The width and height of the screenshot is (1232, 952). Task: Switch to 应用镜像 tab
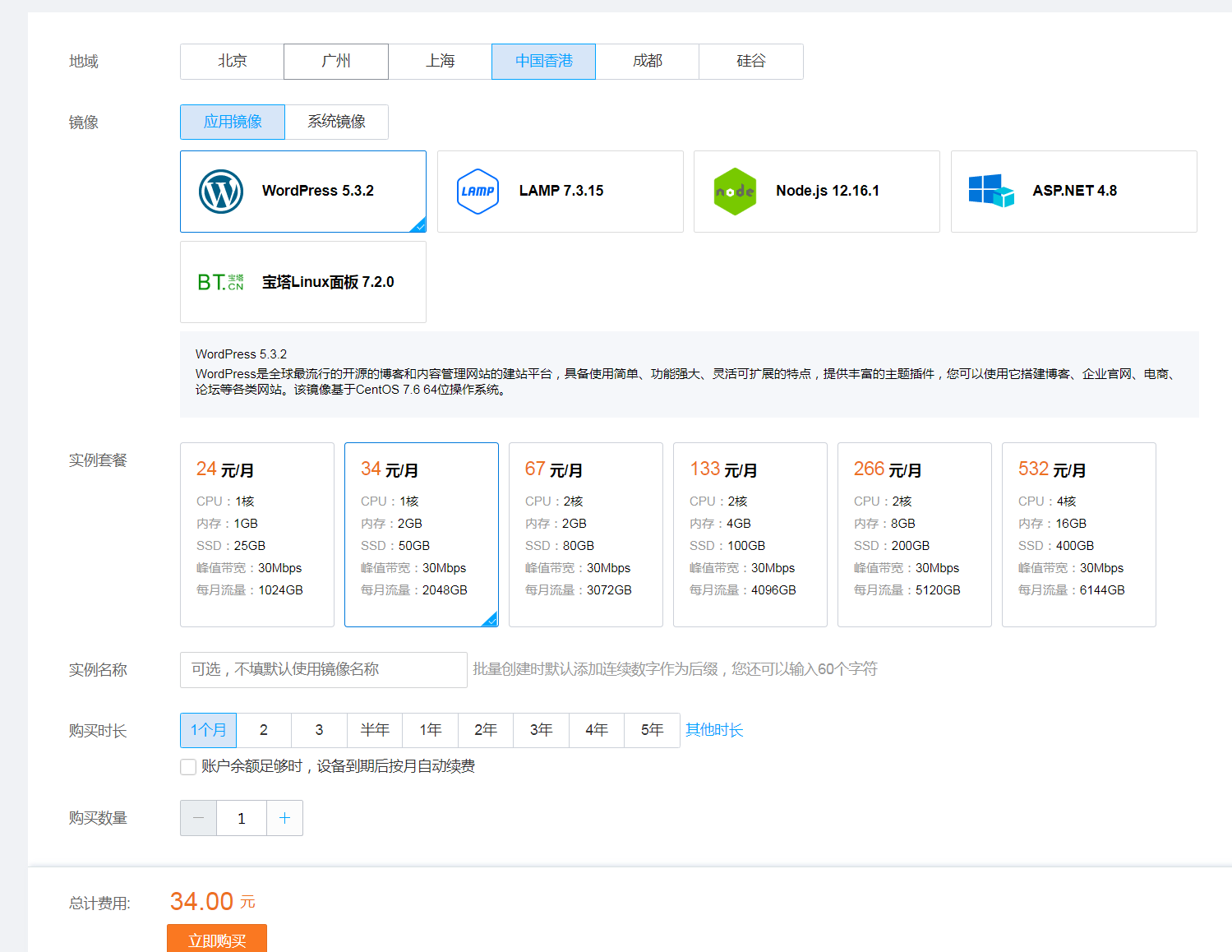[x=233, y=122]
